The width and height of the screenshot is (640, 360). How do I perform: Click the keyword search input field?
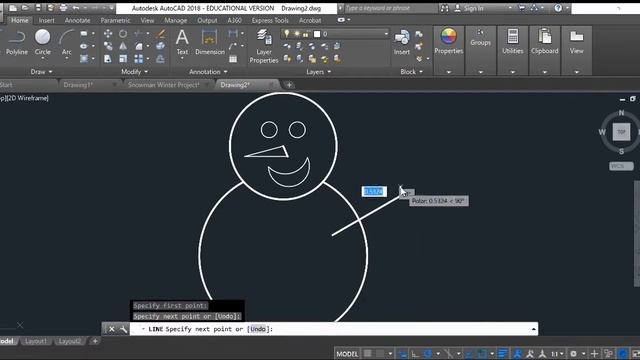pos(390,8)
